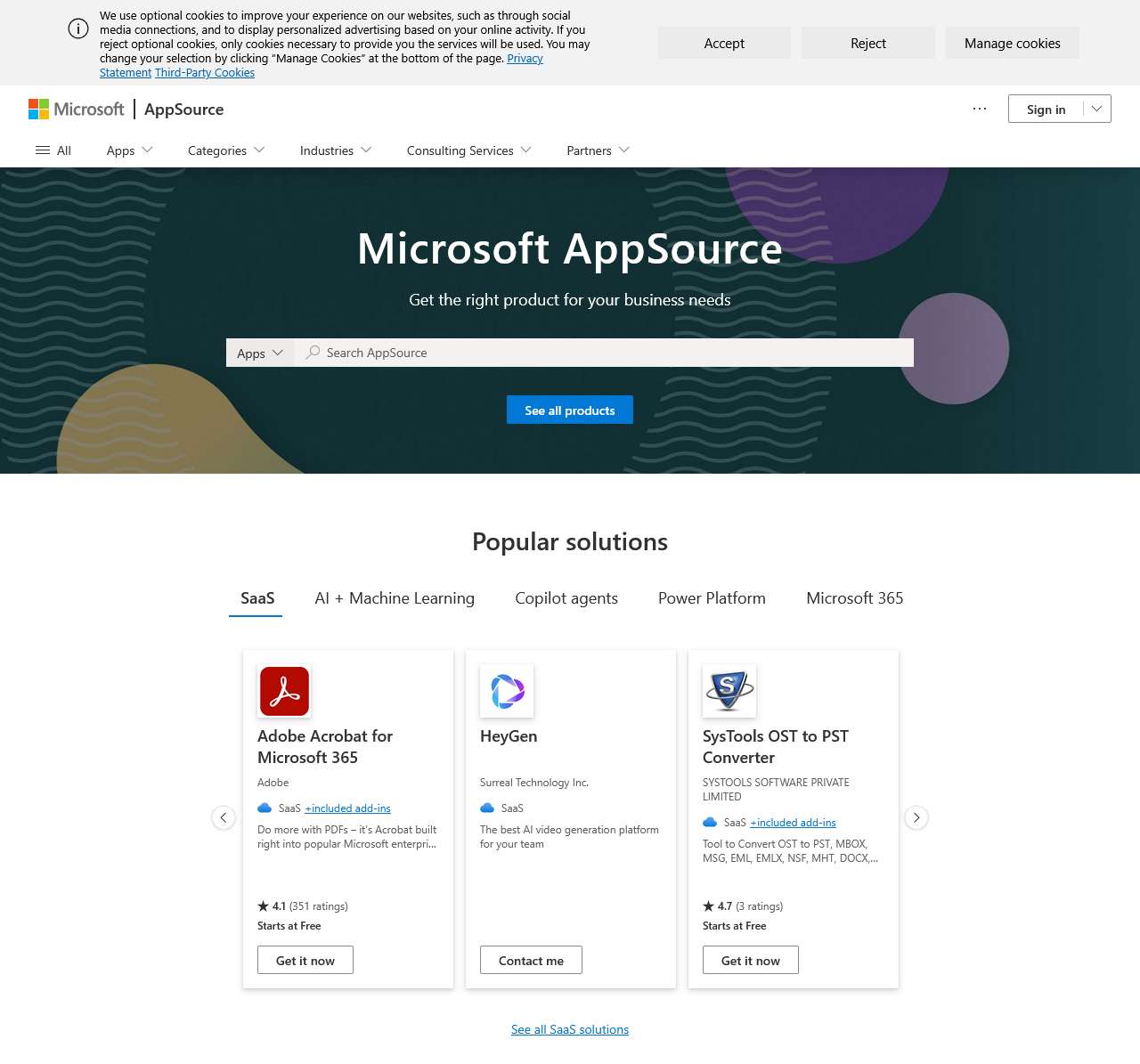The image size is (1140, 1064).
Task: Expand the Industries navigation menu
Action: coord(336,150)
